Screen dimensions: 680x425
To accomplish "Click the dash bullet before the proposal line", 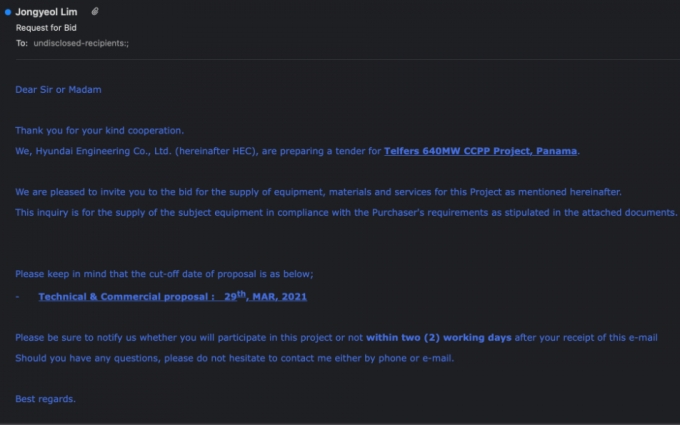I will point(17,297).
